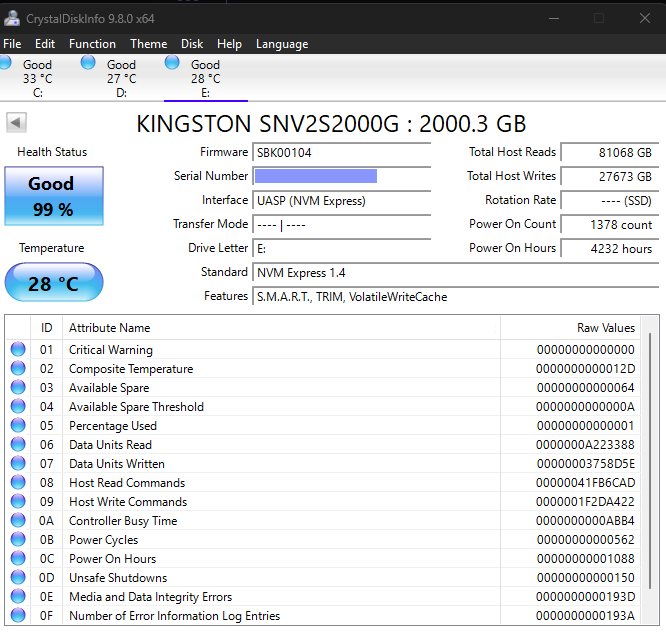Click the status orb for Number of Error Information Log Entries
This screenshot has width=666, height=632.
(x=18, y=615)
